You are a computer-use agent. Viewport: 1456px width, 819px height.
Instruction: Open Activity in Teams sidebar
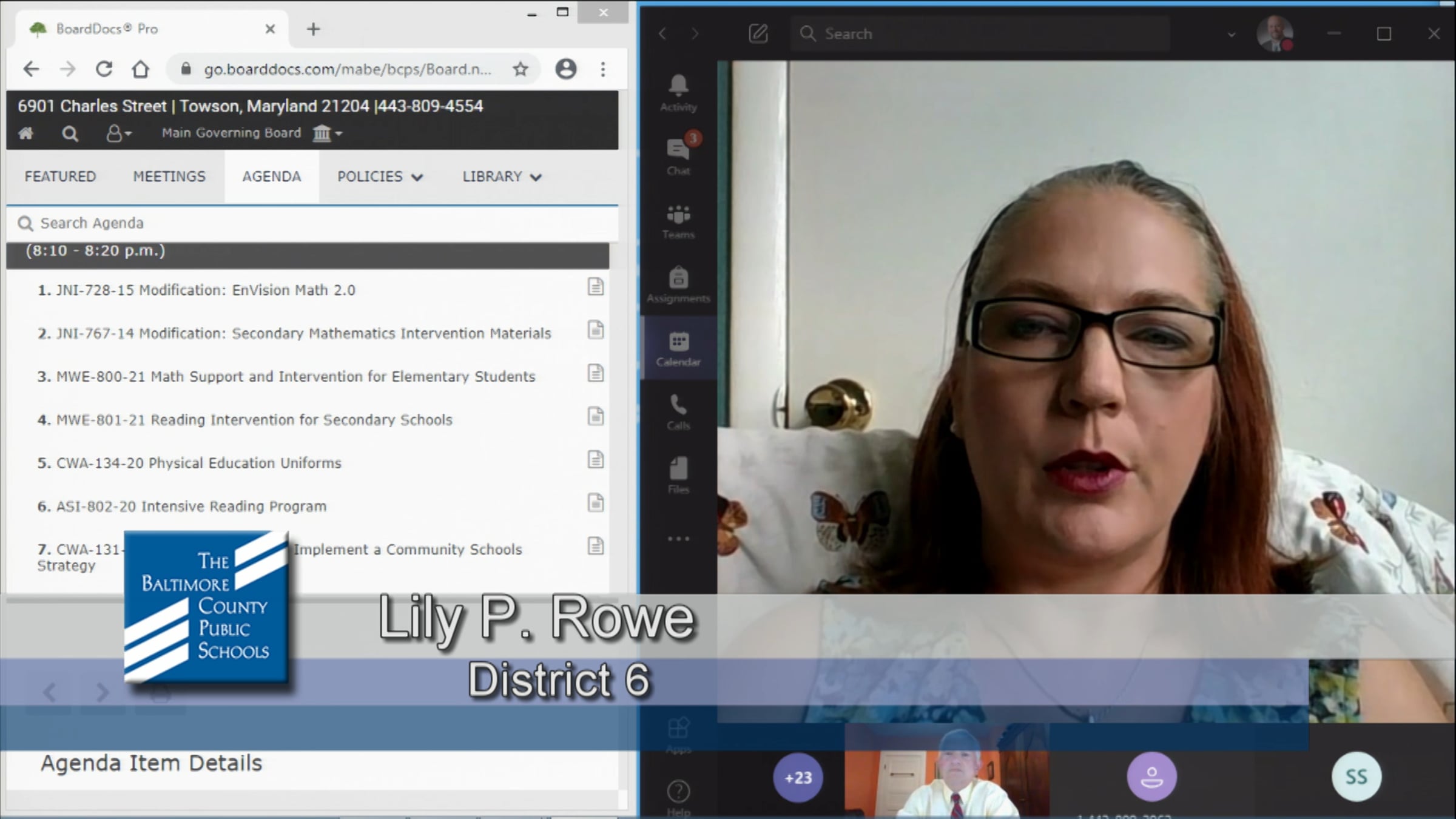click(x=678, y=93)
